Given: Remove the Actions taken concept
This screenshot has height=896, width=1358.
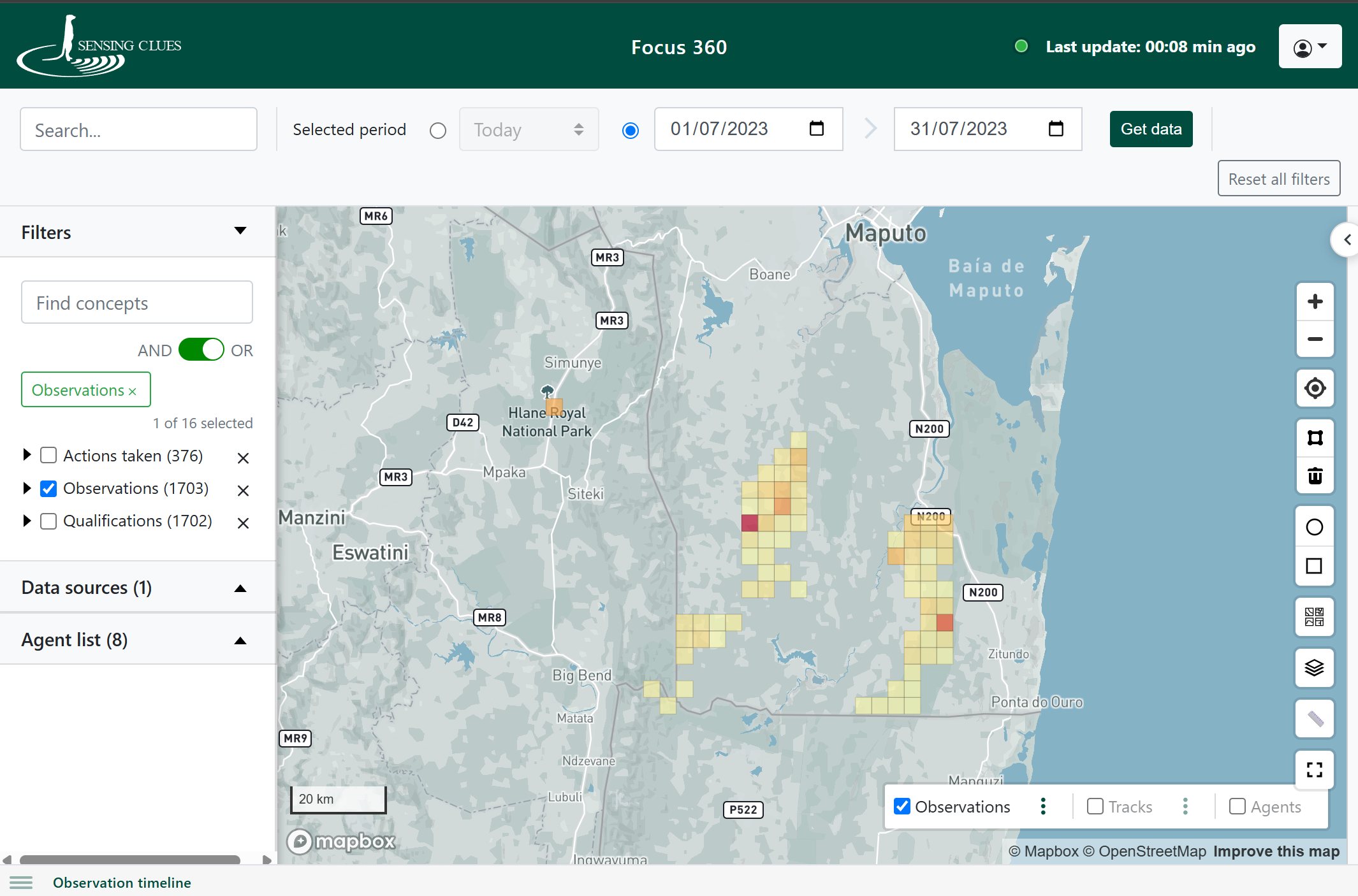Looking at the screenshot, I should [x=243, y=458].
